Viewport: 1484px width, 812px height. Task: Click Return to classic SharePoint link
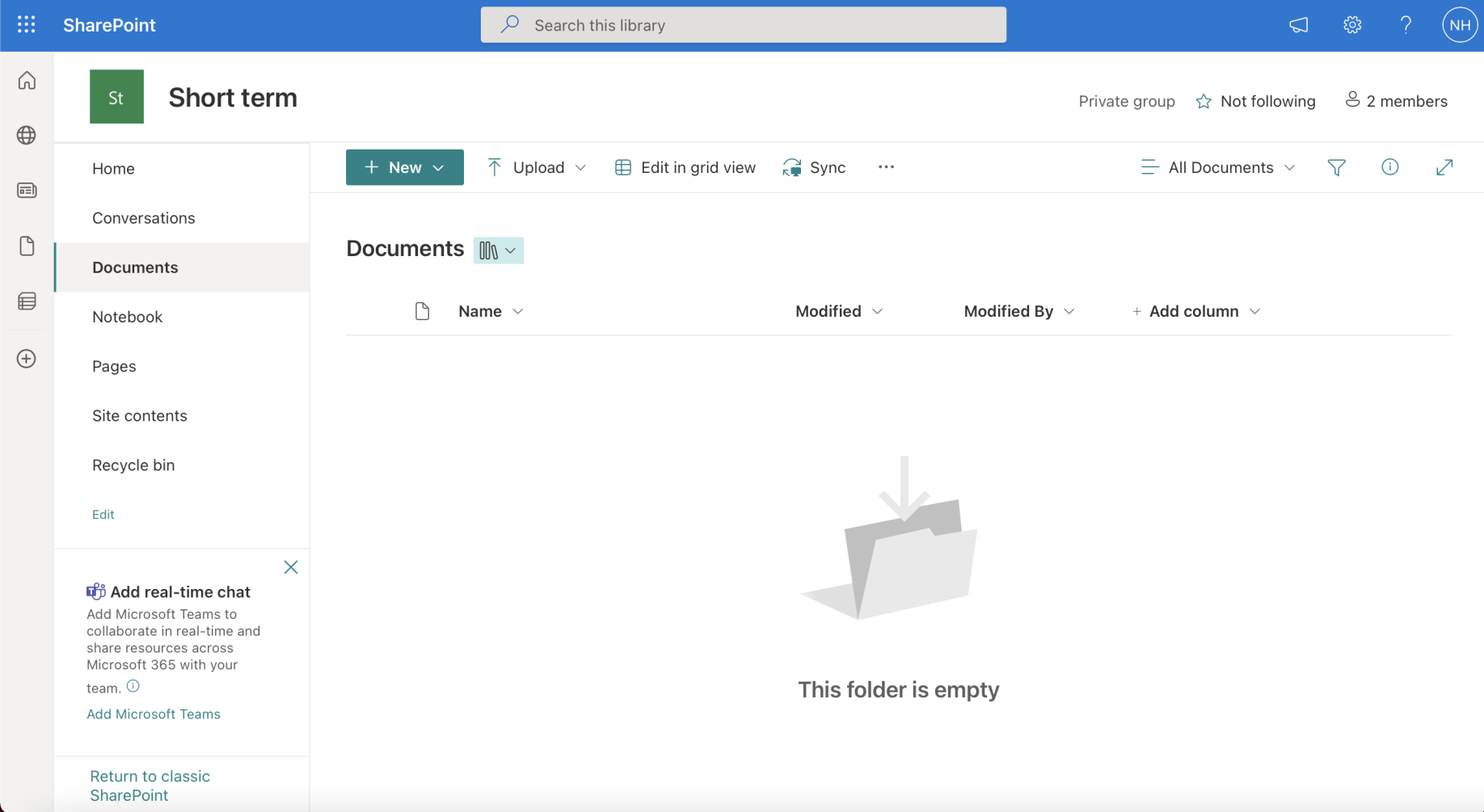pos(150,785)
